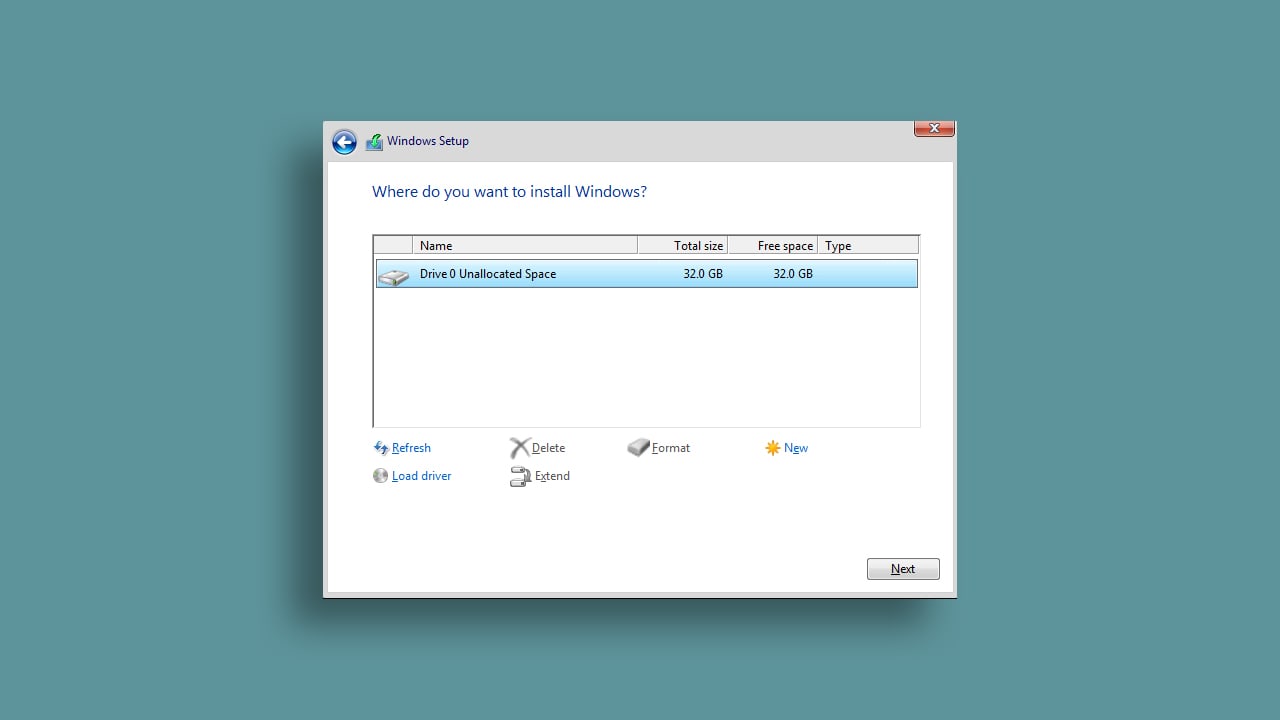The height and width of the screenshot is (720, 1280).
Task: Sort by the Free space column header
Action: pyautogui.click(x=773, y=245)
